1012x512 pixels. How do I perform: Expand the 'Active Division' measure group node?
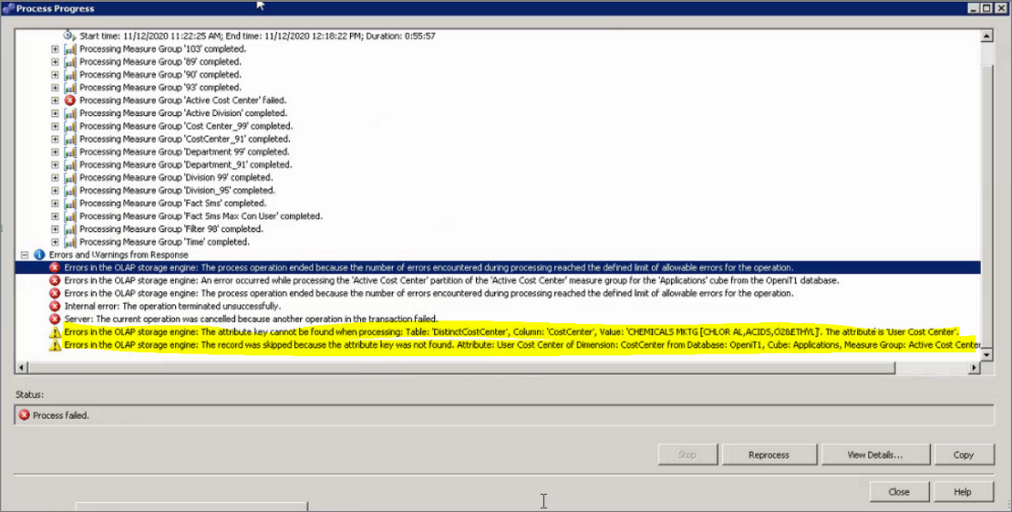pos(55,114)
